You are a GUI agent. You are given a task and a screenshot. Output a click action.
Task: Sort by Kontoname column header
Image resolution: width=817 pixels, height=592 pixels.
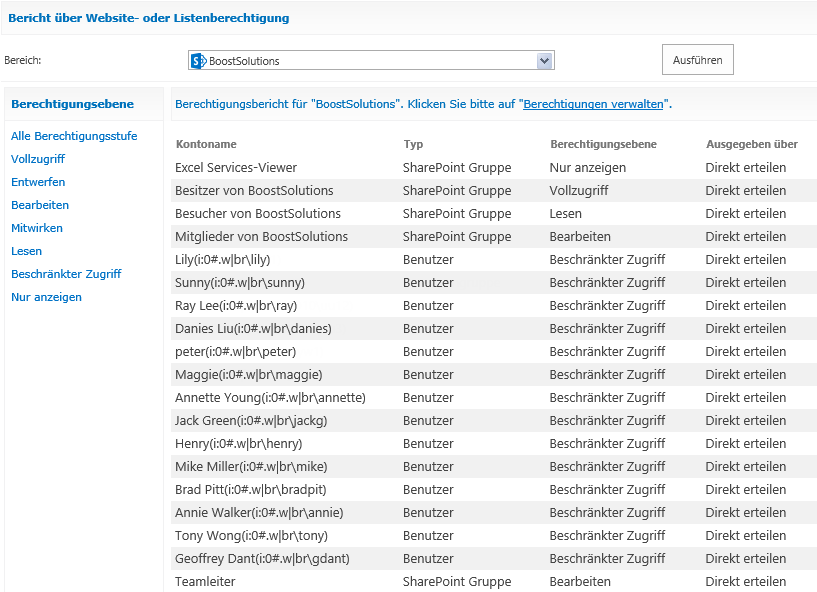(x=206, y=144)
